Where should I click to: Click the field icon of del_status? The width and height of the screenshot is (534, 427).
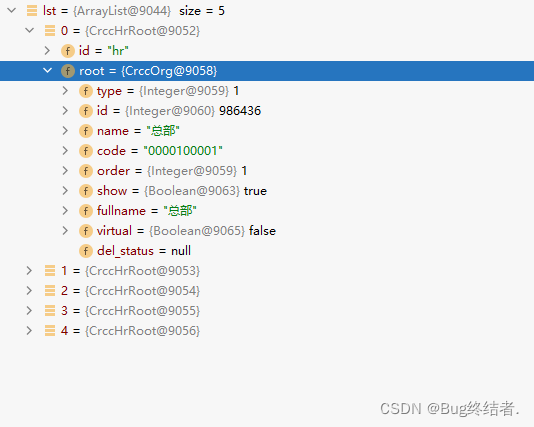(x=86, y=251)
